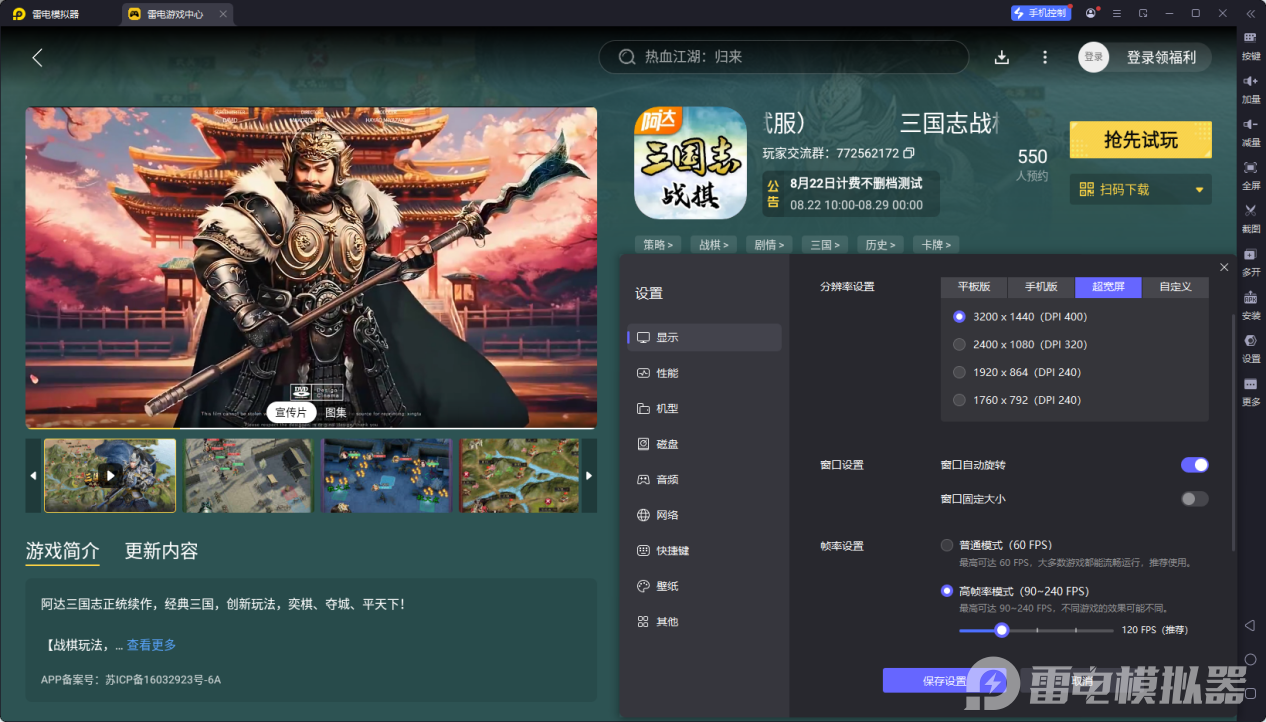
Task: Click the search field showing 热血江湖：归来
Action: 790,57
